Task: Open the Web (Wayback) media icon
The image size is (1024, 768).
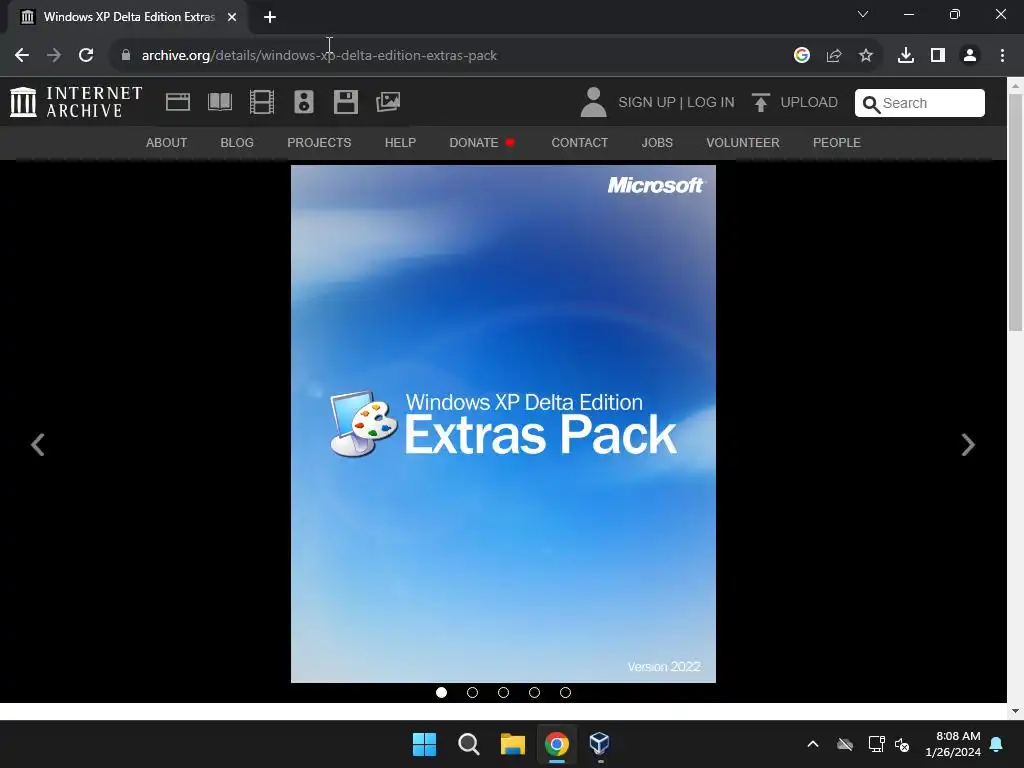Action: (178, 102)
